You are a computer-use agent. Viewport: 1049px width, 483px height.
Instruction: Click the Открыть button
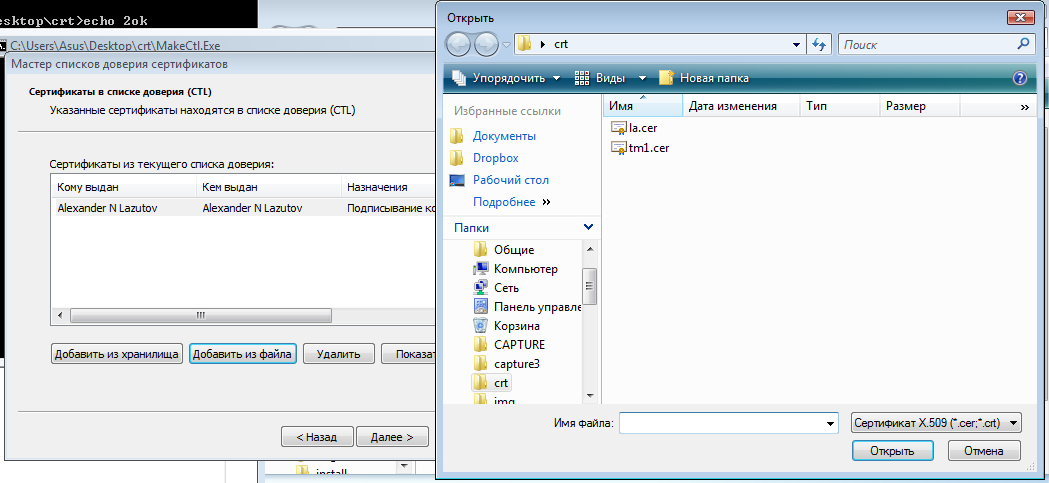pyautogui.click(x=892, y=451)
